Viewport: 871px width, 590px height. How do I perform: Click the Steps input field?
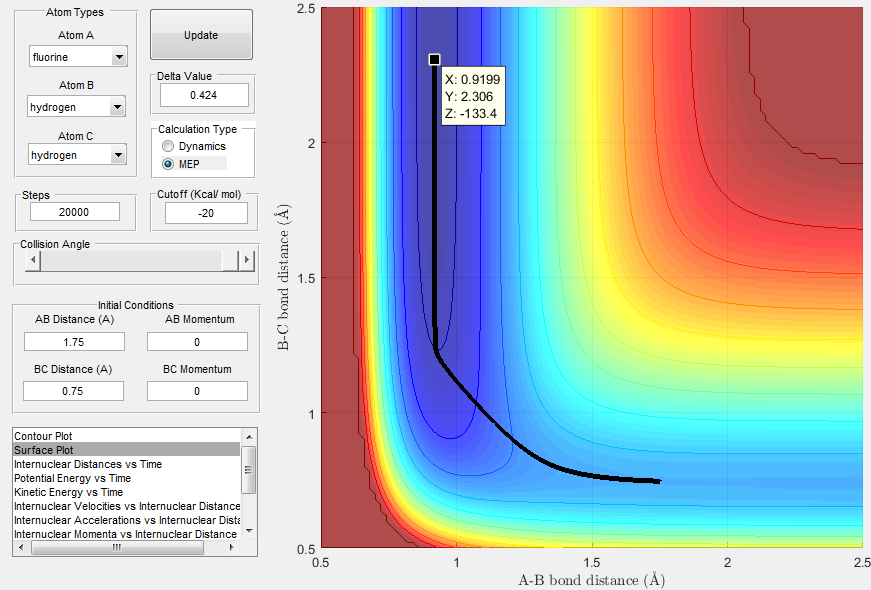(x=74, y=212)
